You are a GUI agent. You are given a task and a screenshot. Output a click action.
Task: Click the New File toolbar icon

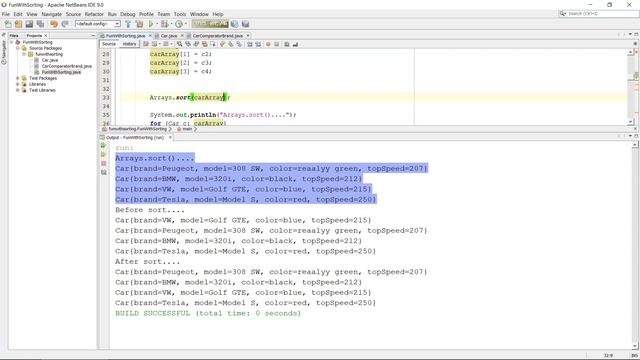tap(8, 24)
